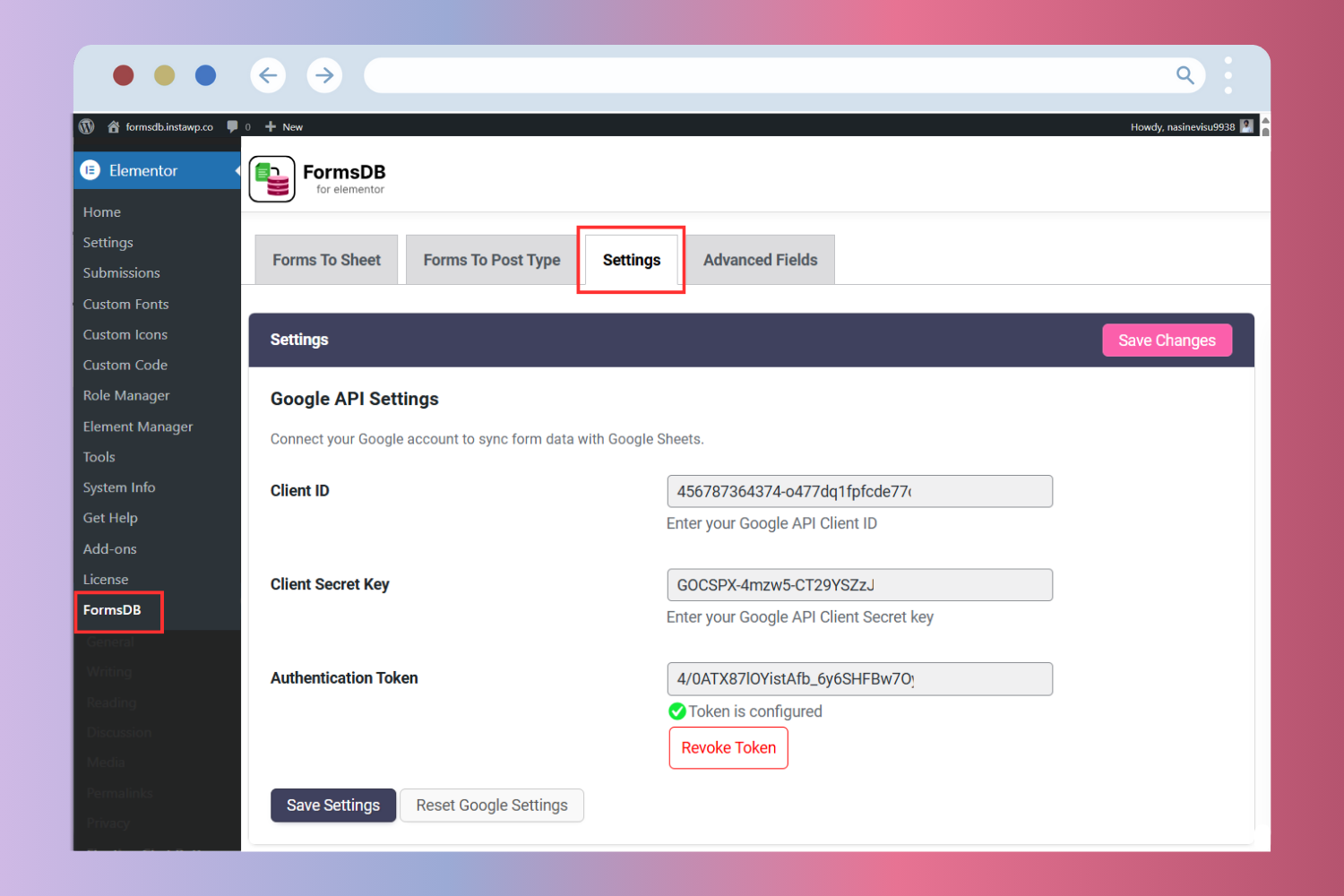Click the Elementor icon in the sidebar
The image size is (1344, 896).
click(91, 169)
